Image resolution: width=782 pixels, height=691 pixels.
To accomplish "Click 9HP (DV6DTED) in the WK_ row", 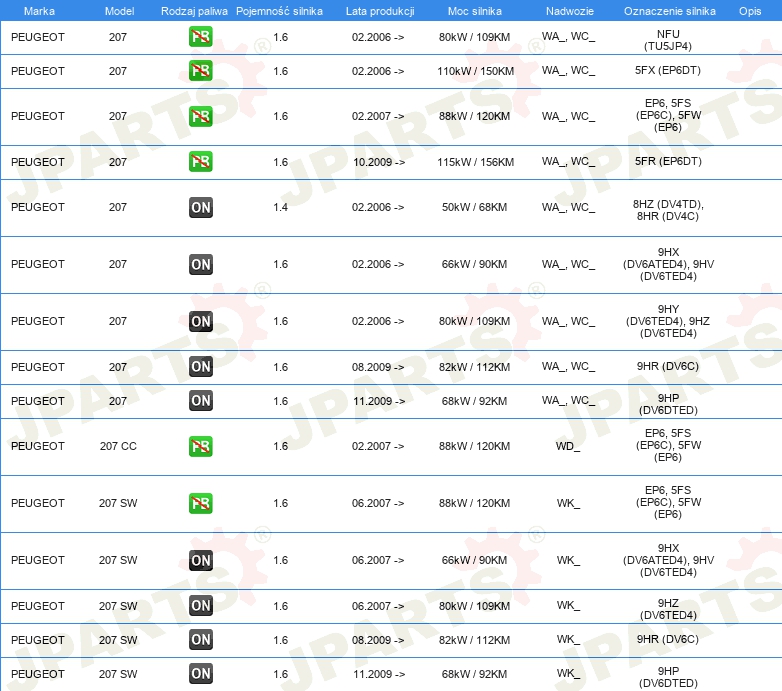I will (x=668, y=677).
